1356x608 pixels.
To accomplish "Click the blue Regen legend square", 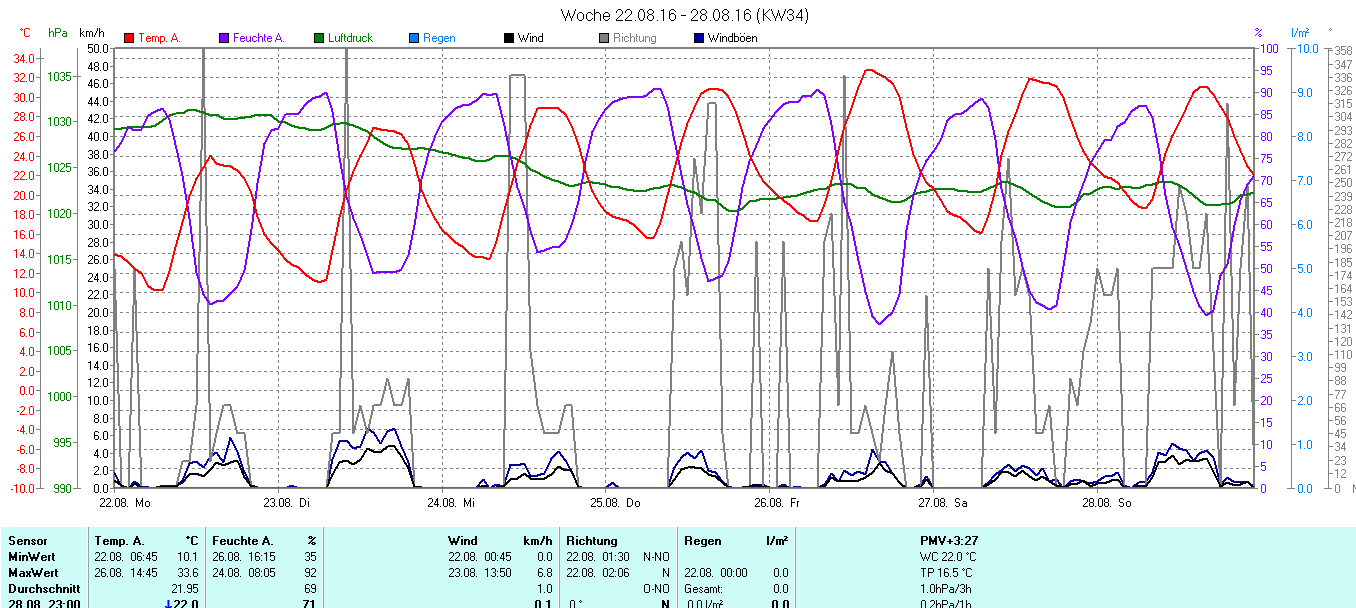I will pos(414,39).
